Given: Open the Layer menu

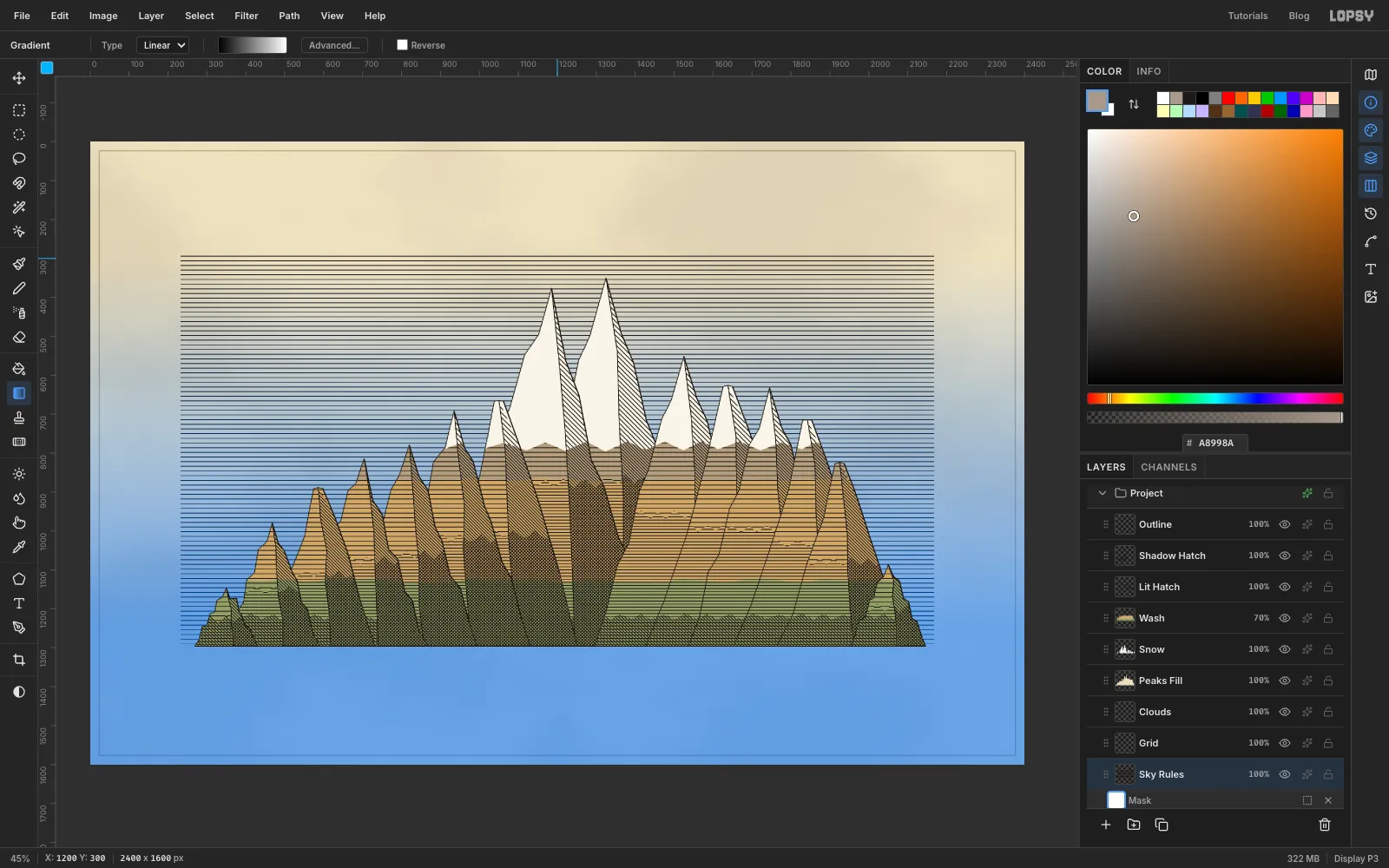Looking at the screenshot, I should coord(151,16).
